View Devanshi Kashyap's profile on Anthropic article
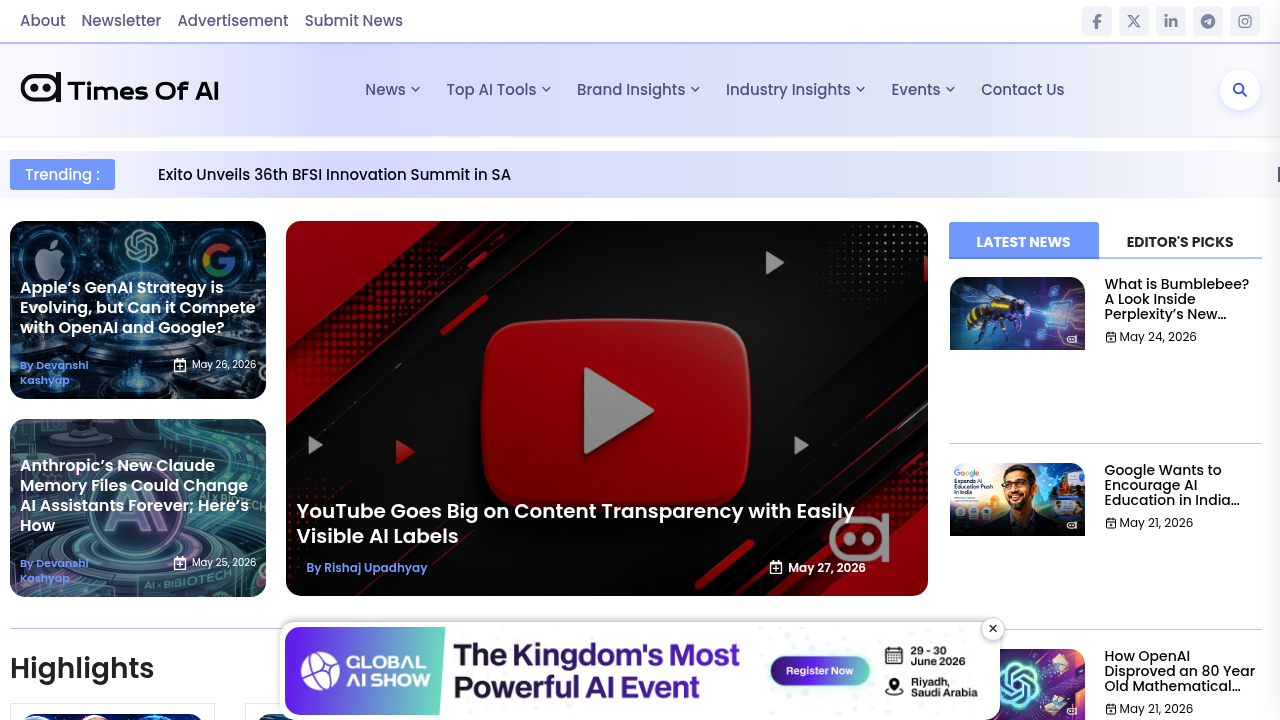This screenshot has width=1280, height=720. coord(54,570)
